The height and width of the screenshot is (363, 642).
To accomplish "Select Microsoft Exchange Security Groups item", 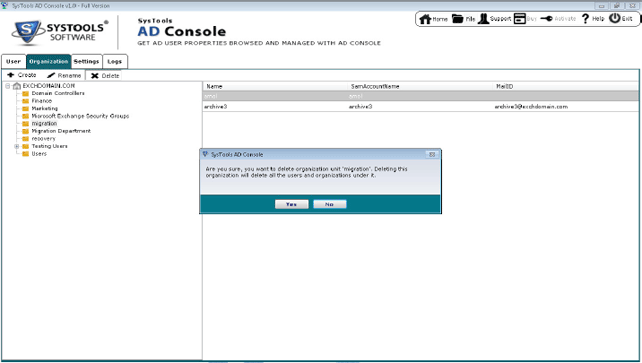I will [x=80, y=116].
